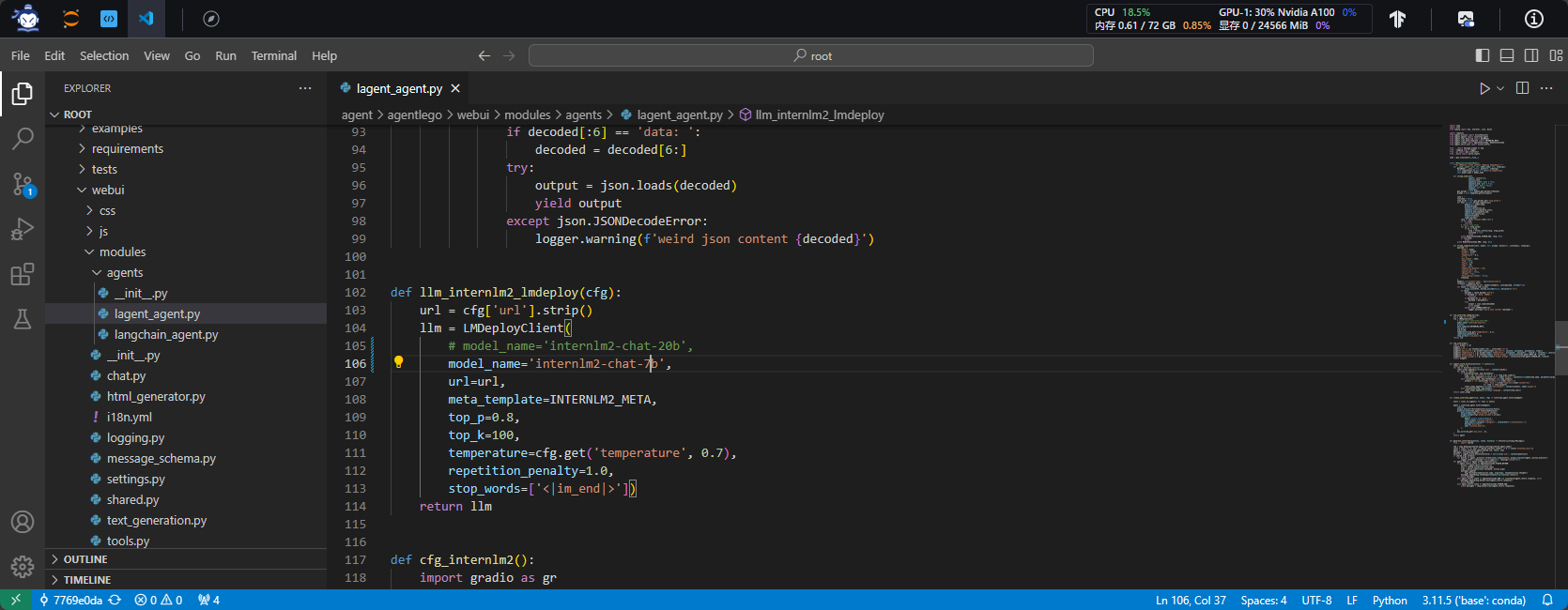Open the Accounts icon in activity bar
This screenshot has height=610, width=1568.
[23, 522]
